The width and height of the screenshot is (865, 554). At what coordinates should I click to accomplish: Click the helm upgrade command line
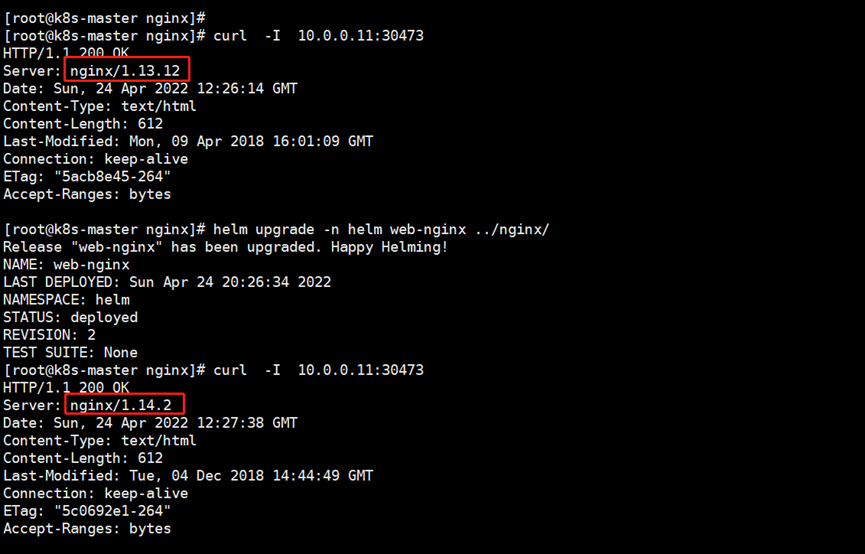pos(276,230)
